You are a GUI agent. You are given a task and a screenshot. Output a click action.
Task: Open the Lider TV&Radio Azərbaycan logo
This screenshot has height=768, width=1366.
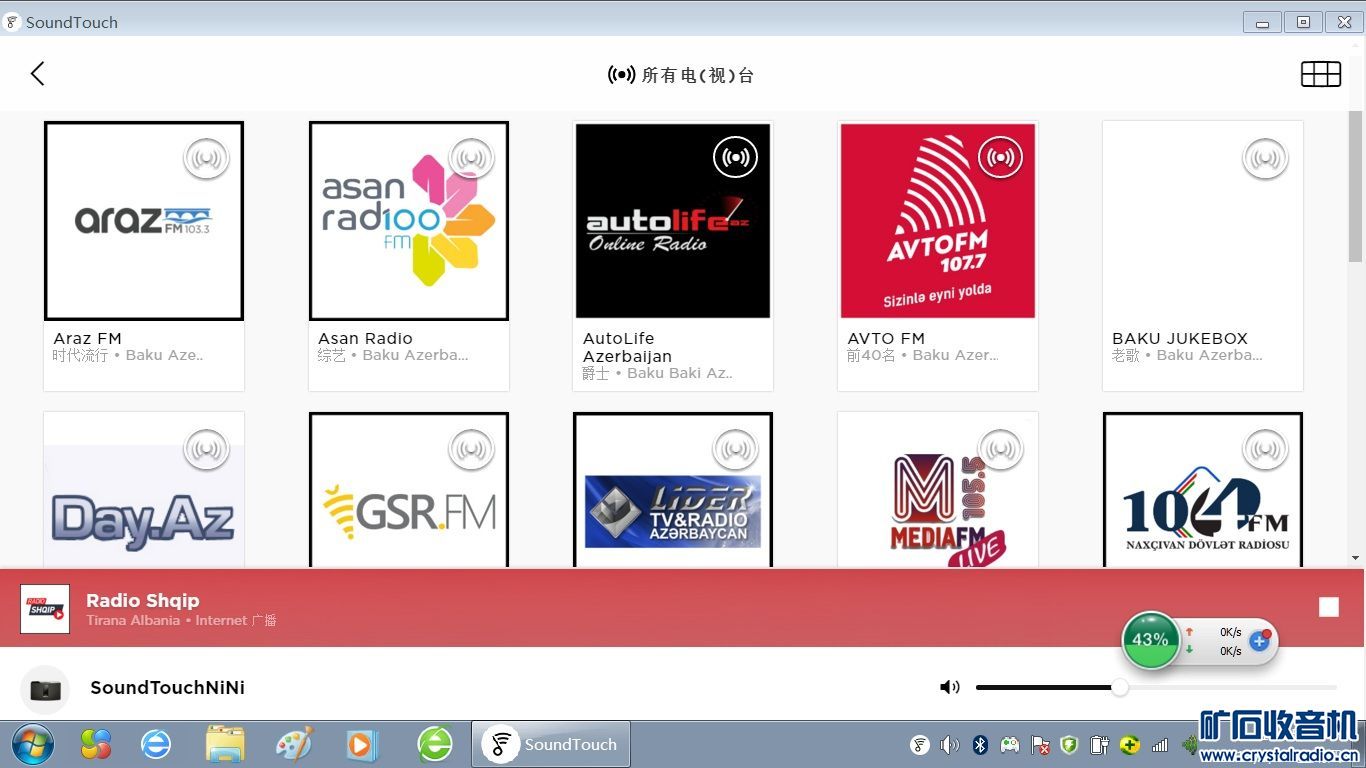[673, 490]
